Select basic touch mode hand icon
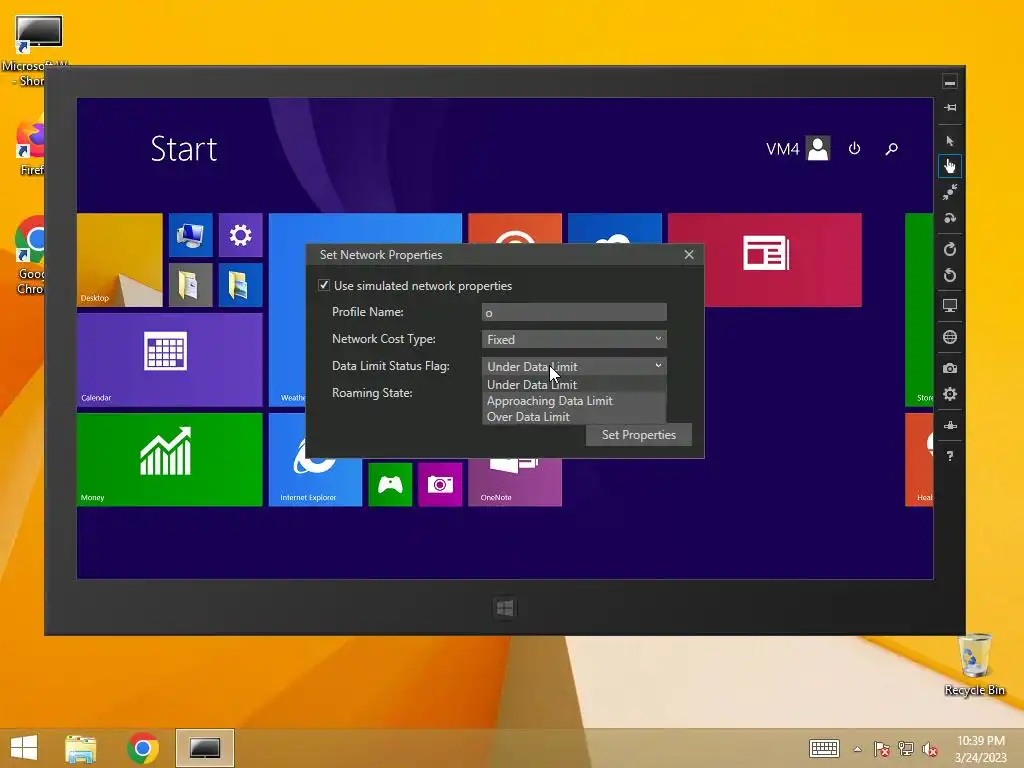This screenshot has height=768, width=1024. pyautogui.click(x=950, y=167)
